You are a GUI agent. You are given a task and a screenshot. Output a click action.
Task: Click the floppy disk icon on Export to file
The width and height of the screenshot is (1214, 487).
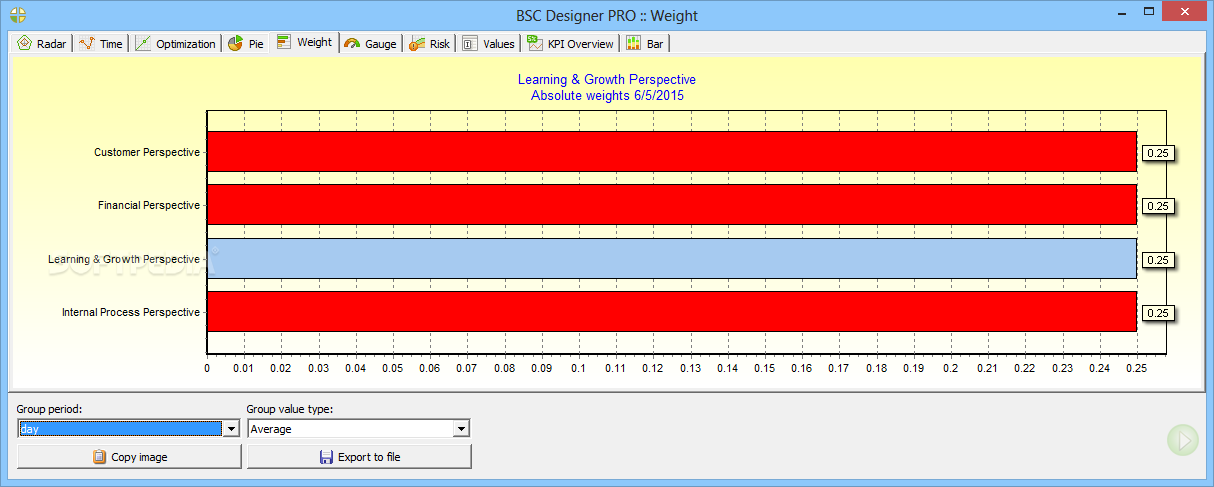[326, 457]
